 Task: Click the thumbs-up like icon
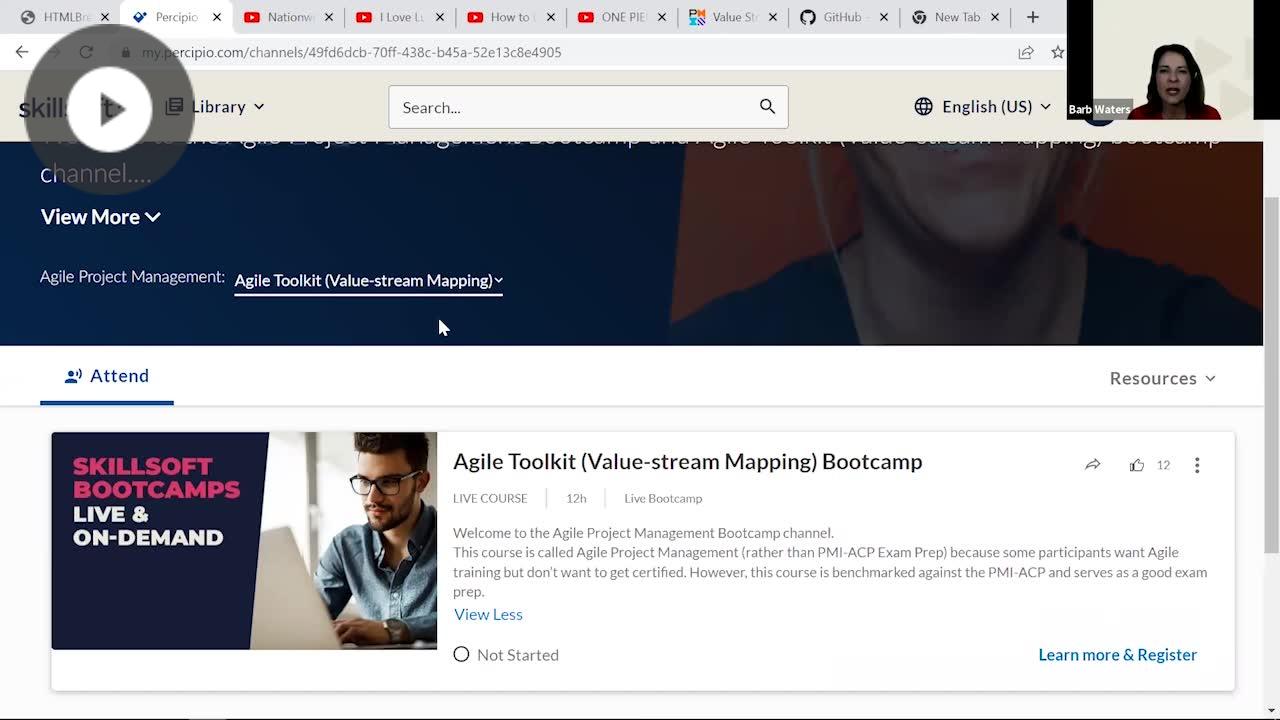pos(1137,464)
